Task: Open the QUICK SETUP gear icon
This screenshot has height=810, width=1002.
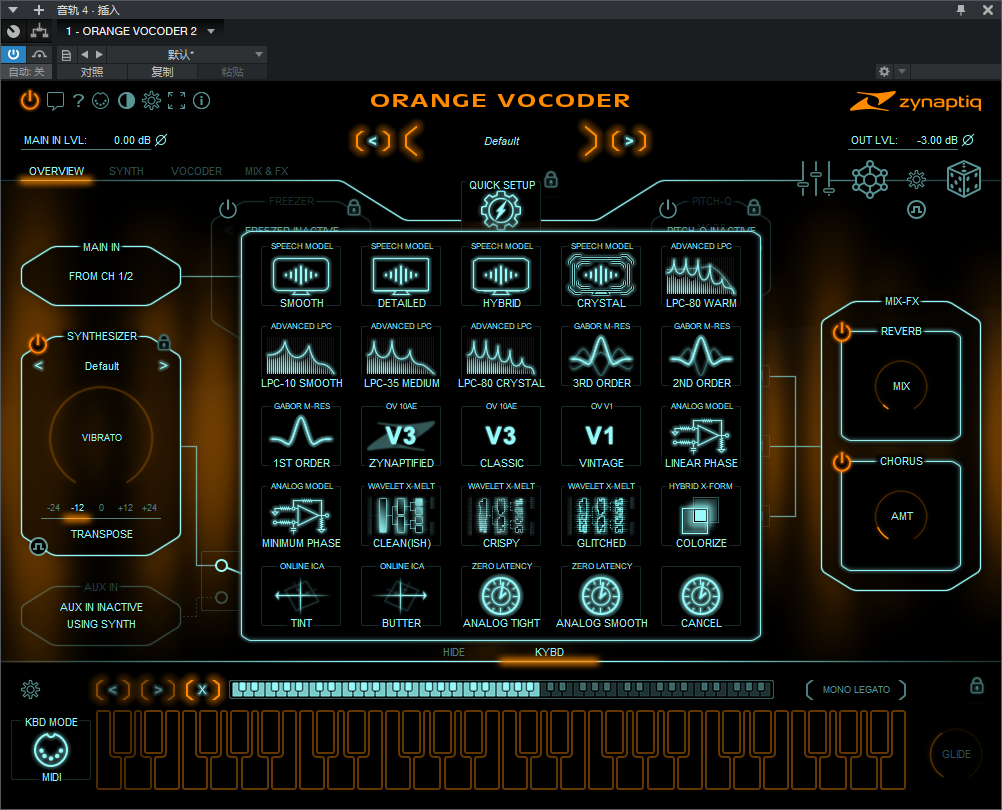Action: coord(501,211)
